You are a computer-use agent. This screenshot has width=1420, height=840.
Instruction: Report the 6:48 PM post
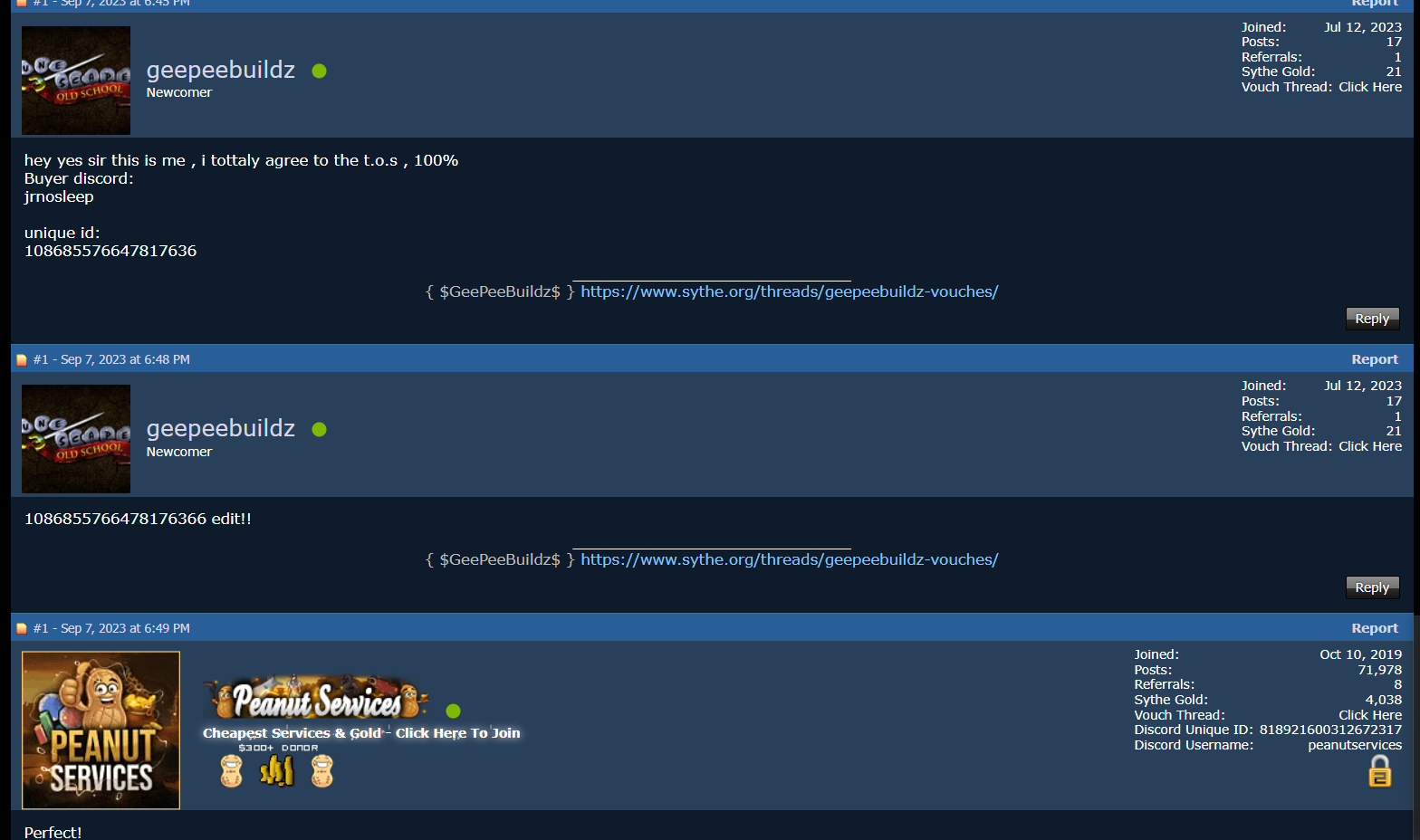[1375, 359]
